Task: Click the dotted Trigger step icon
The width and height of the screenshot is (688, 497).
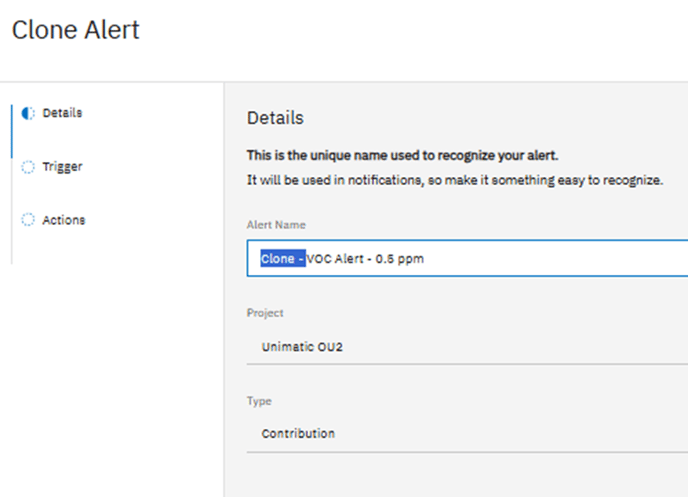Action: (28, 168)
